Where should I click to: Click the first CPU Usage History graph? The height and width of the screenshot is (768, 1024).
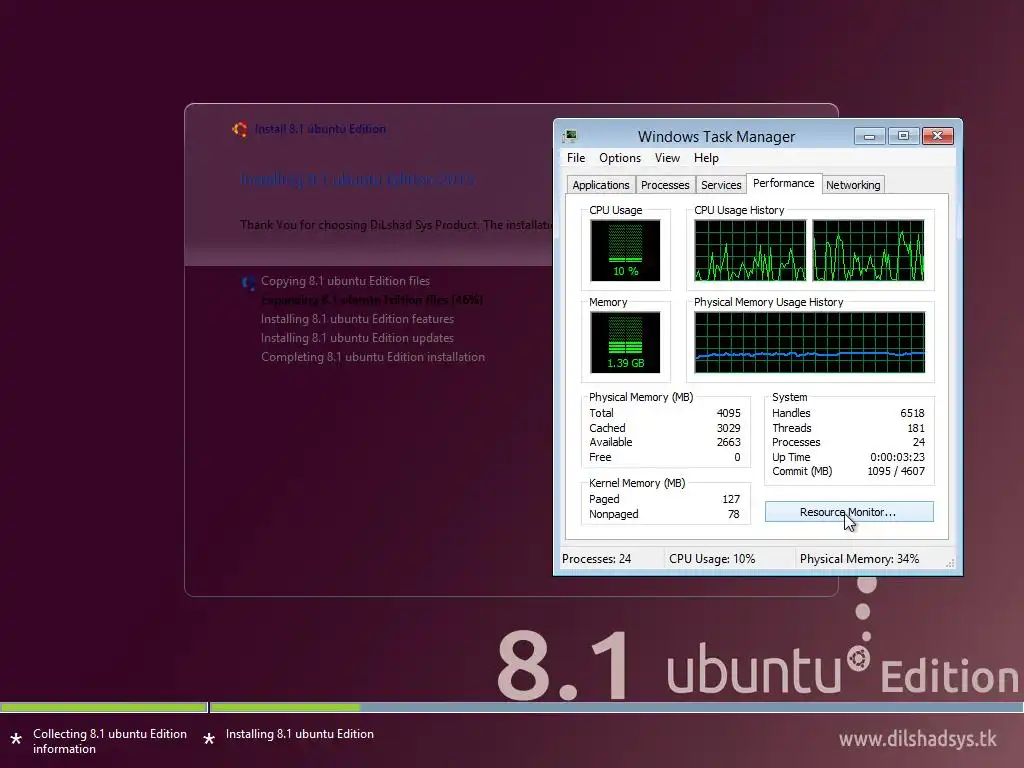(x=750, y=250)
